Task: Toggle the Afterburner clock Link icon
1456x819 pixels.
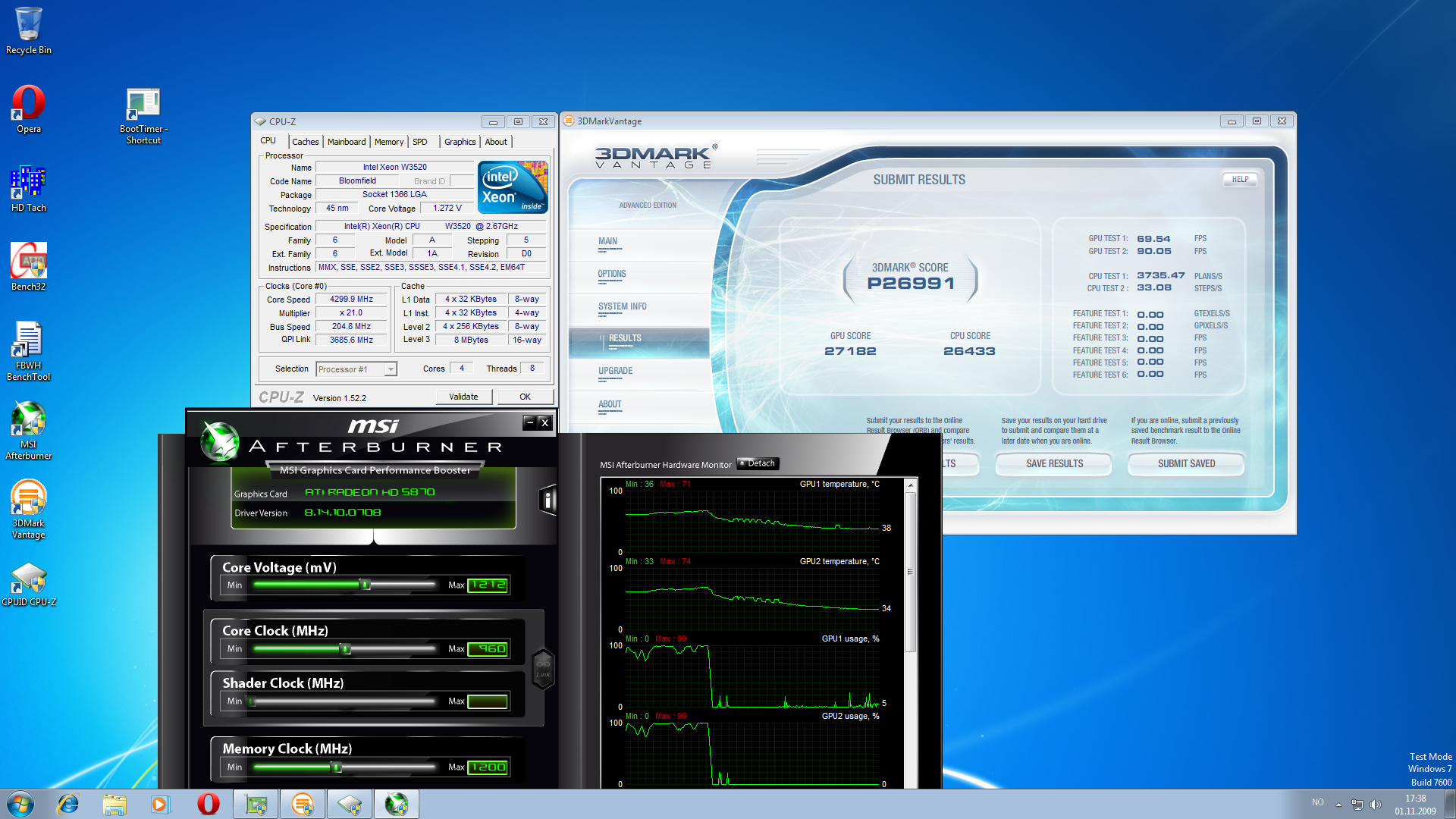Action: (543, 670)
